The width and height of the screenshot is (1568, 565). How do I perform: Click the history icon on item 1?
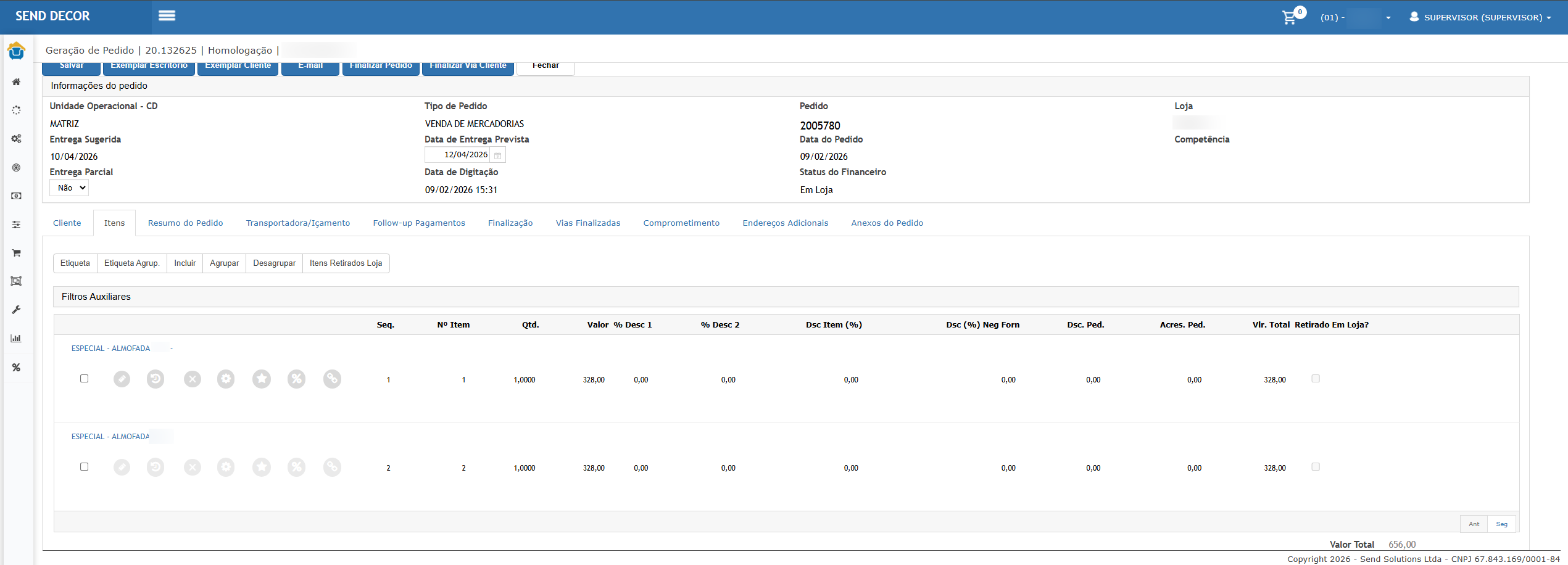click(x=156, y=379)
